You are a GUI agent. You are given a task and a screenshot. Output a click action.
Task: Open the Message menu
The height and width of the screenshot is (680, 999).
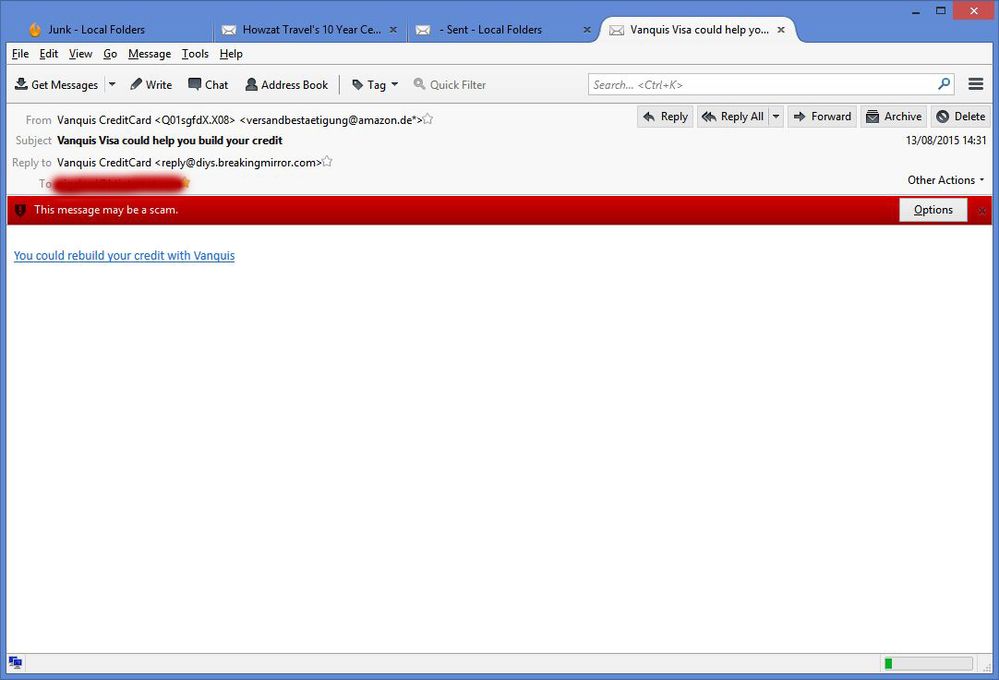(x=149, y=54)
